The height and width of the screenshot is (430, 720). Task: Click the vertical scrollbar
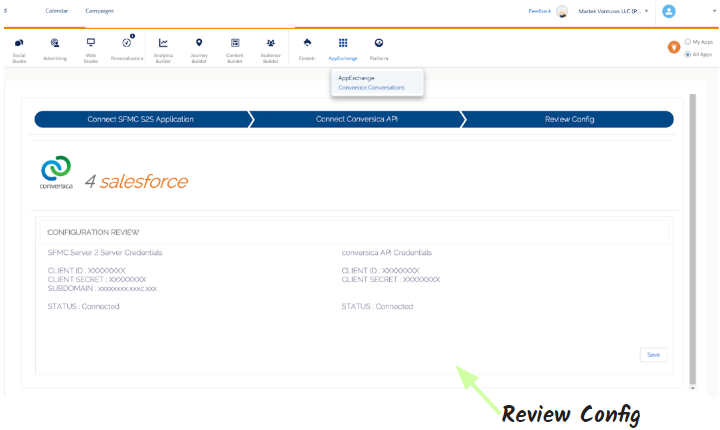[x=692, y=239]
